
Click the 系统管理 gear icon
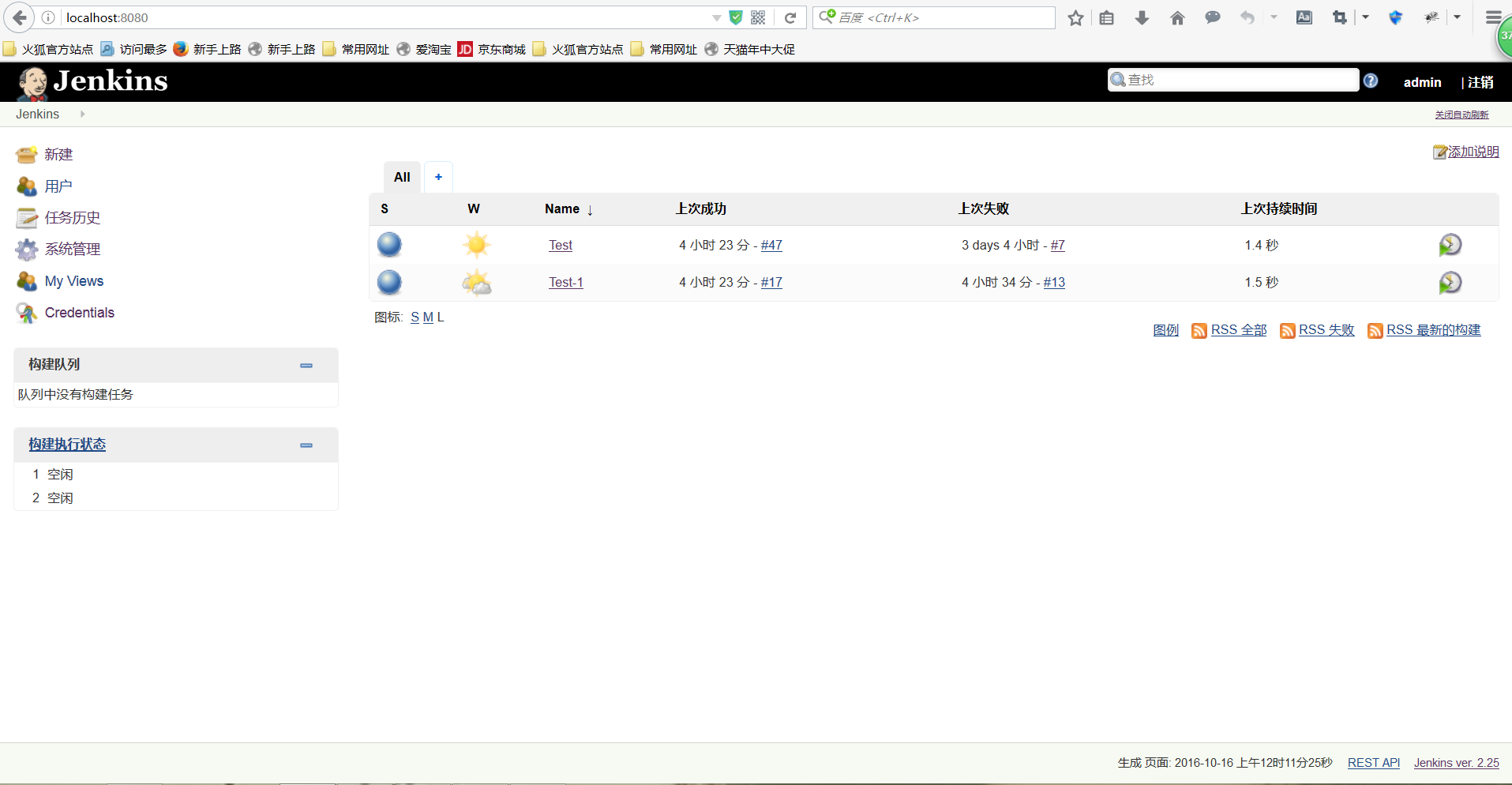[26, 250]
